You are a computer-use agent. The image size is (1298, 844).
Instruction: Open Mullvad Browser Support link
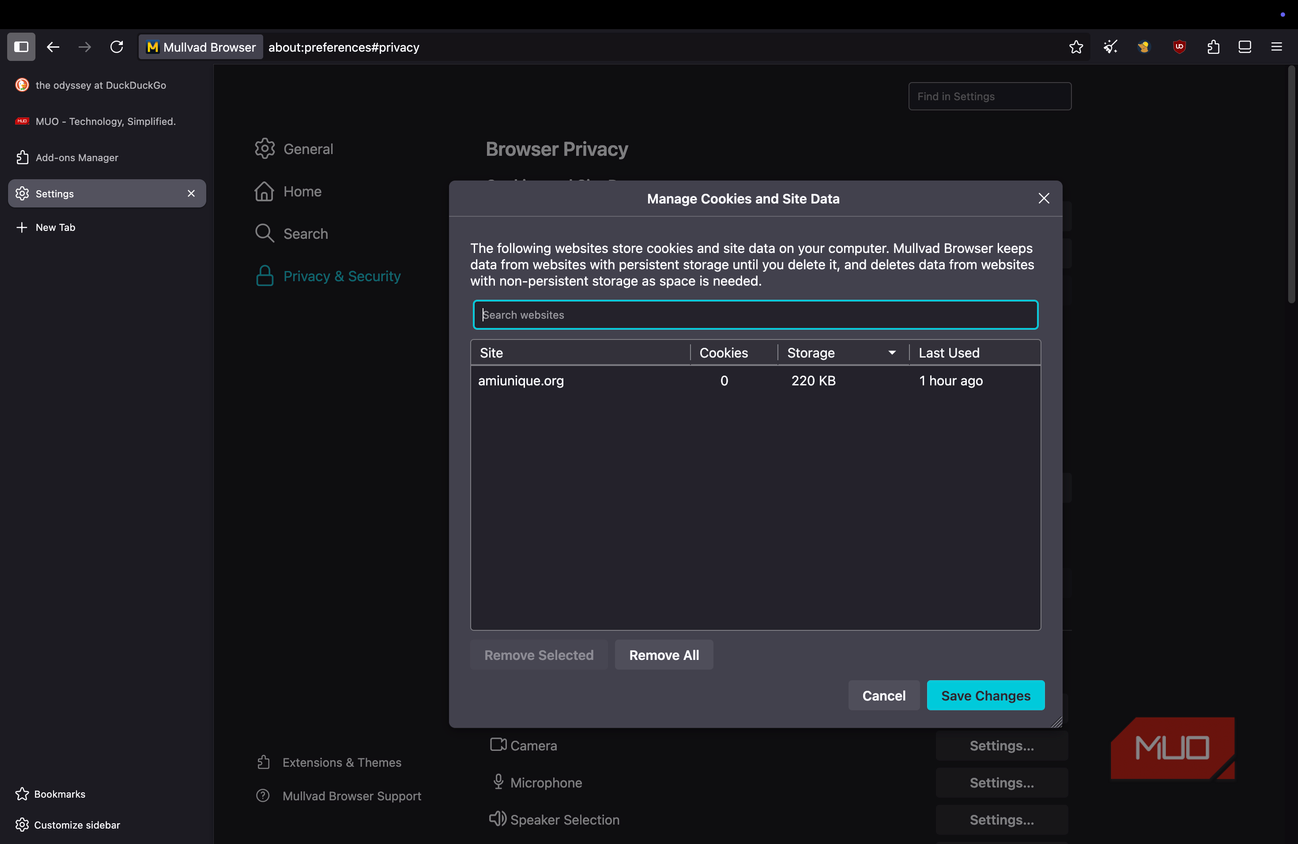(339, 796)
